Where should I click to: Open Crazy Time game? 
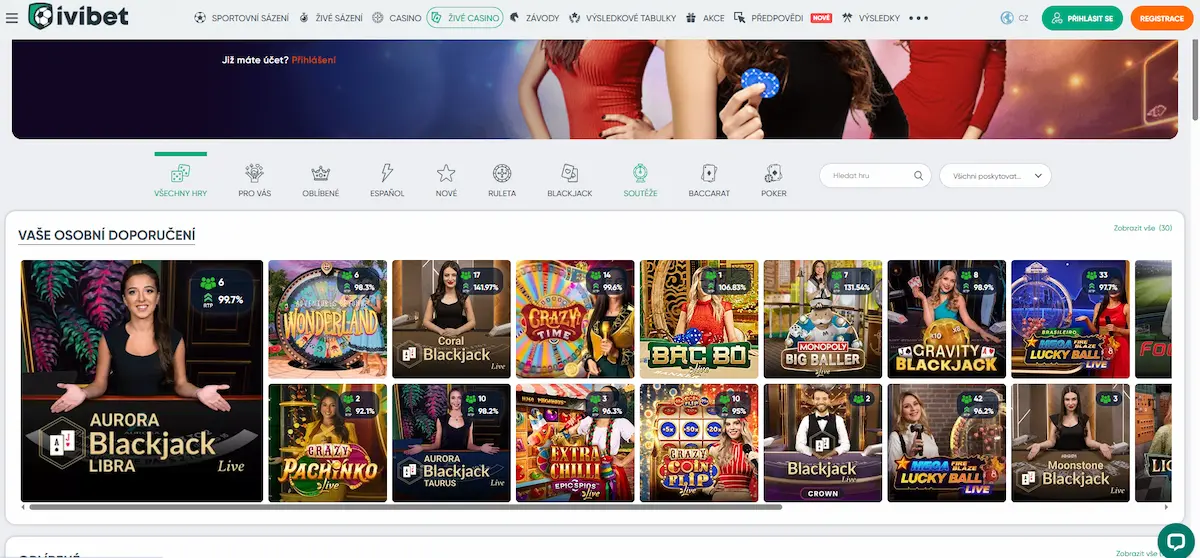(x=575, y=319)
